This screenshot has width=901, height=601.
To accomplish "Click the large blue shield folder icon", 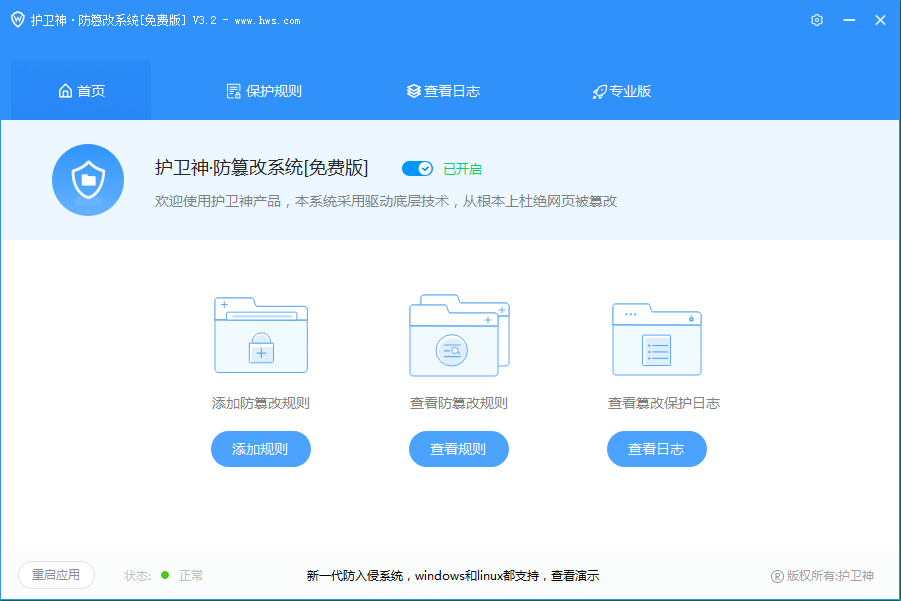I will point(88,180).
